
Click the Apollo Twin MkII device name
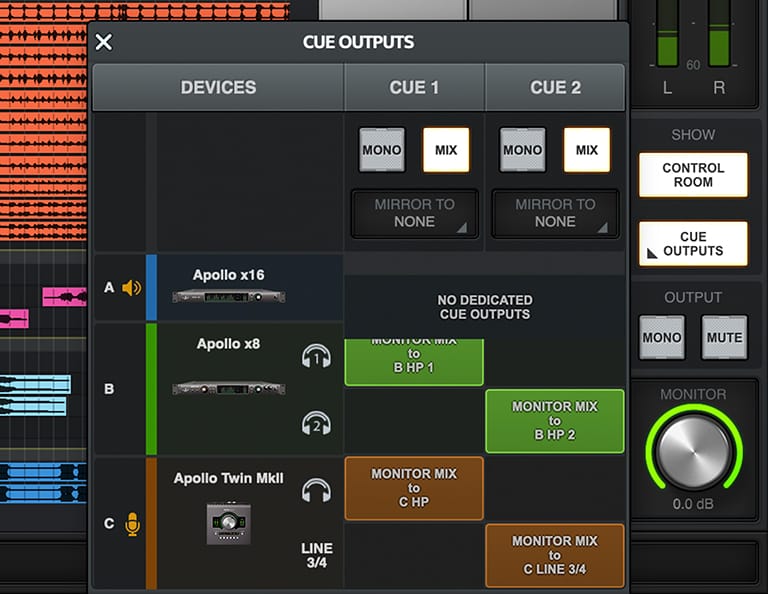(x=228, y=478)
